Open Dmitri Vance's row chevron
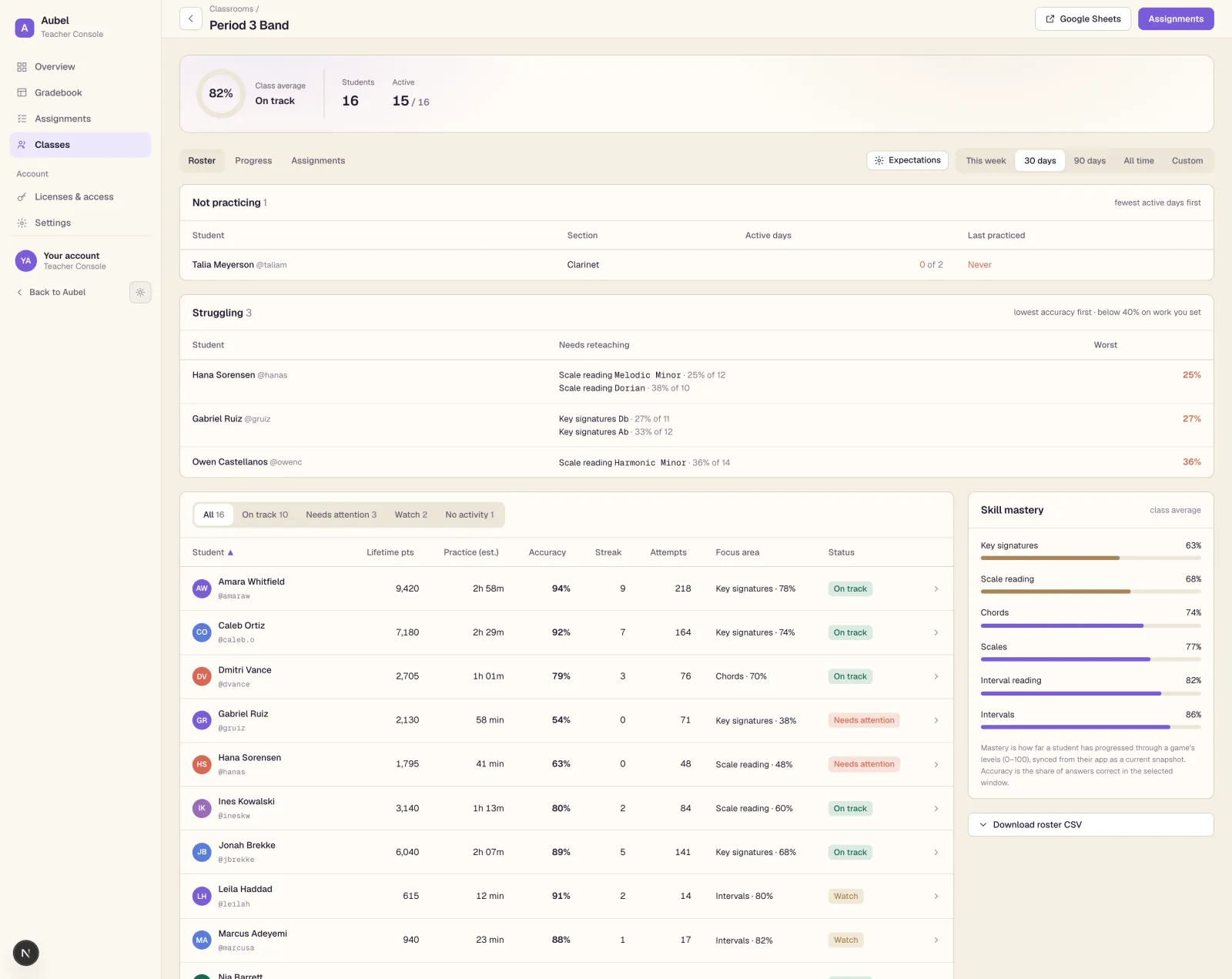 (936, 676)
